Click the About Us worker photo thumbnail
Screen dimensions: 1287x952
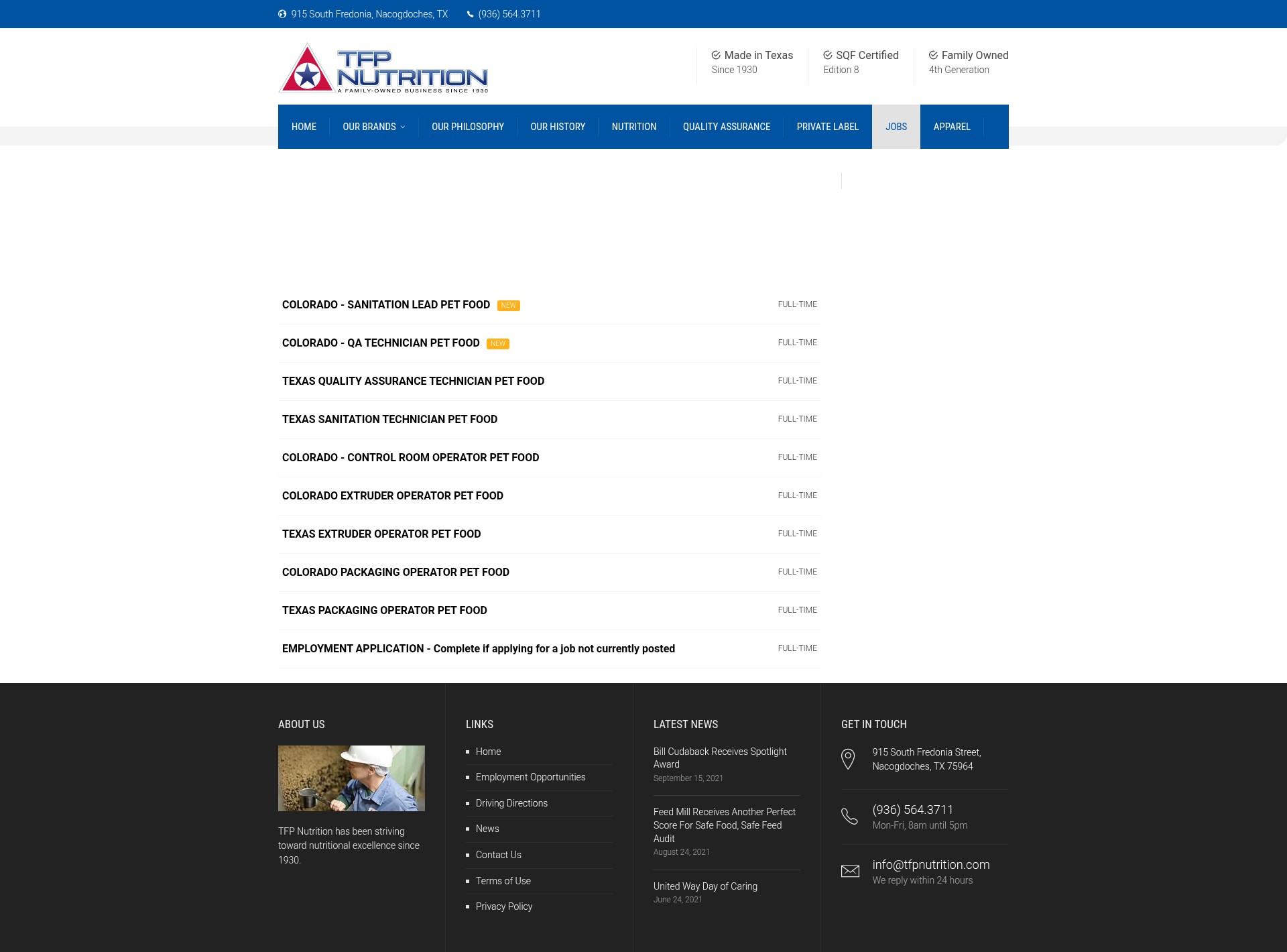(x=351, y=778)
